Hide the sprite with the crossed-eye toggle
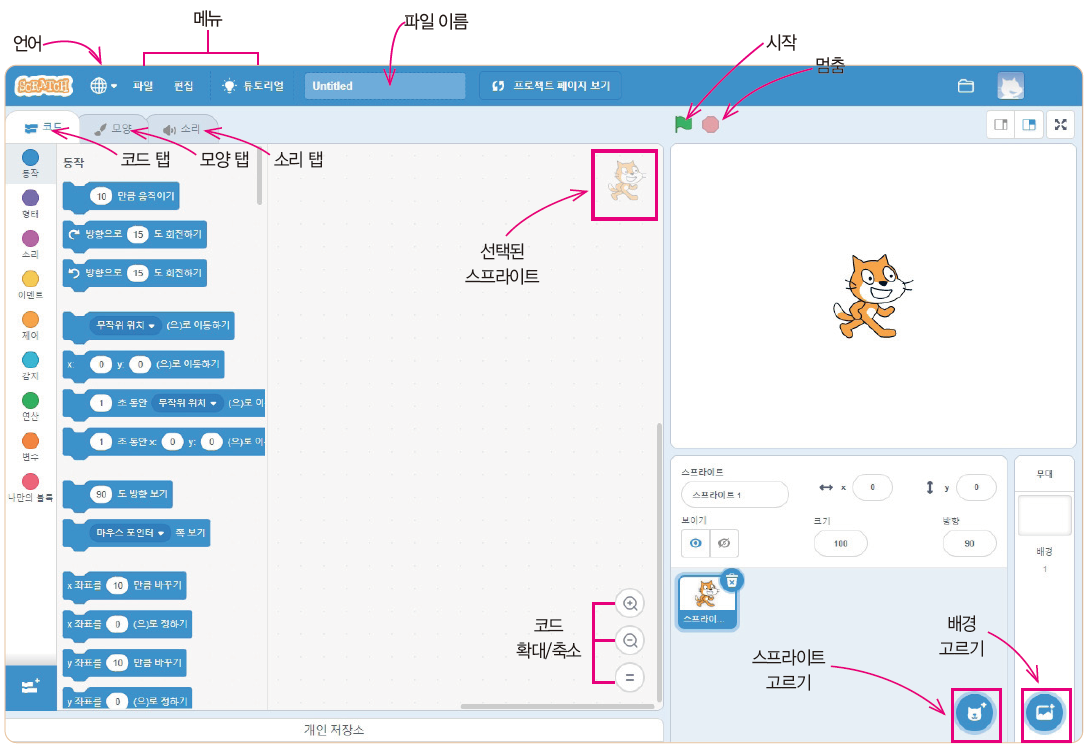 725,543
